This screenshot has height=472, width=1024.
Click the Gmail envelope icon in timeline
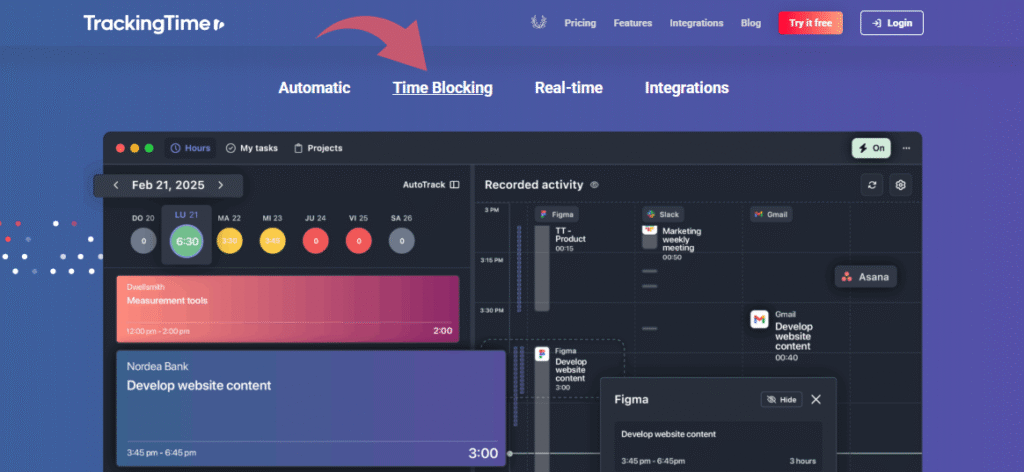760,319
